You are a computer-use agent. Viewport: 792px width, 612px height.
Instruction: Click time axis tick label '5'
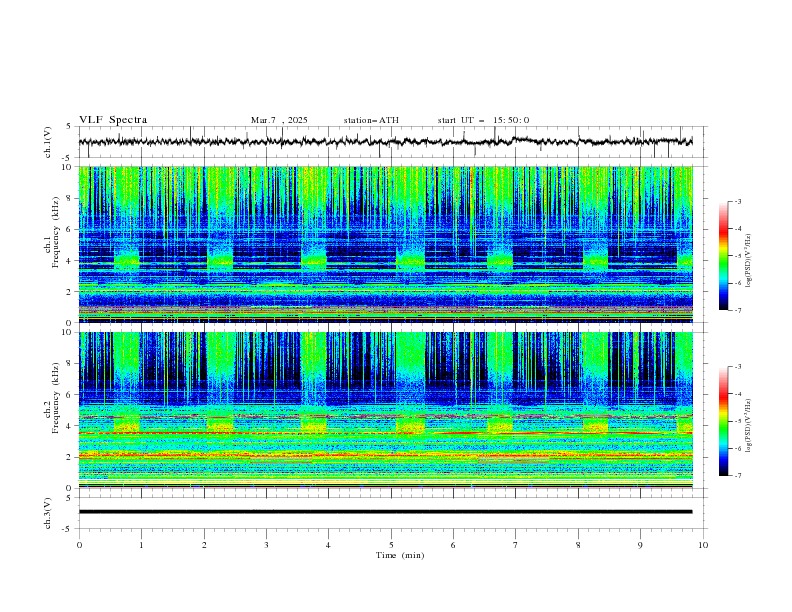click(391, 545)
